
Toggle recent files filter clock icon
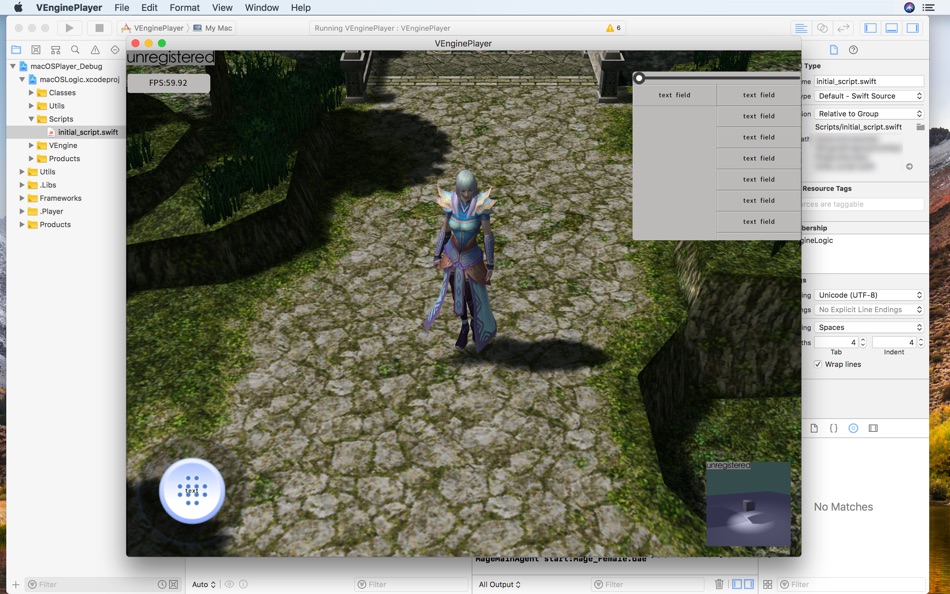tap(162, 584)
